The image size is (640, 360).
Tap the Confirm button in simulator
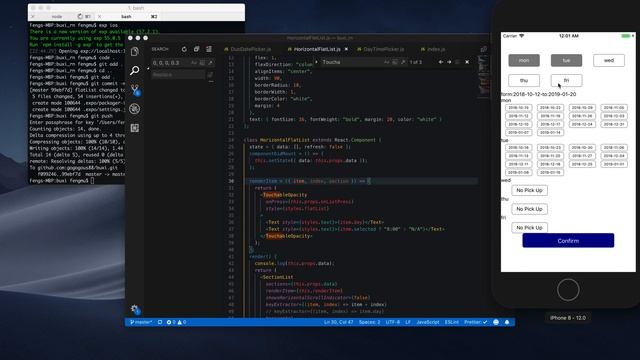pyautogui.click(x=568, y=241)
